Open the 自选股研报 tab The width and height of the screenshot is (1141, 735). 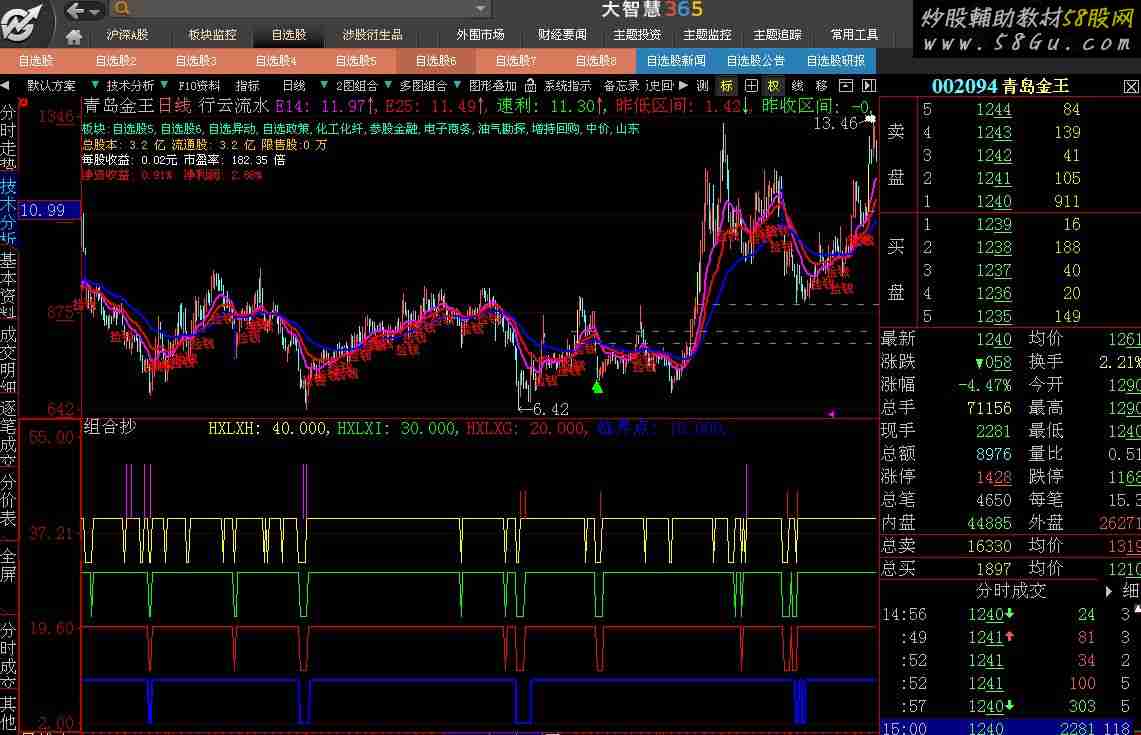point(836,61)
